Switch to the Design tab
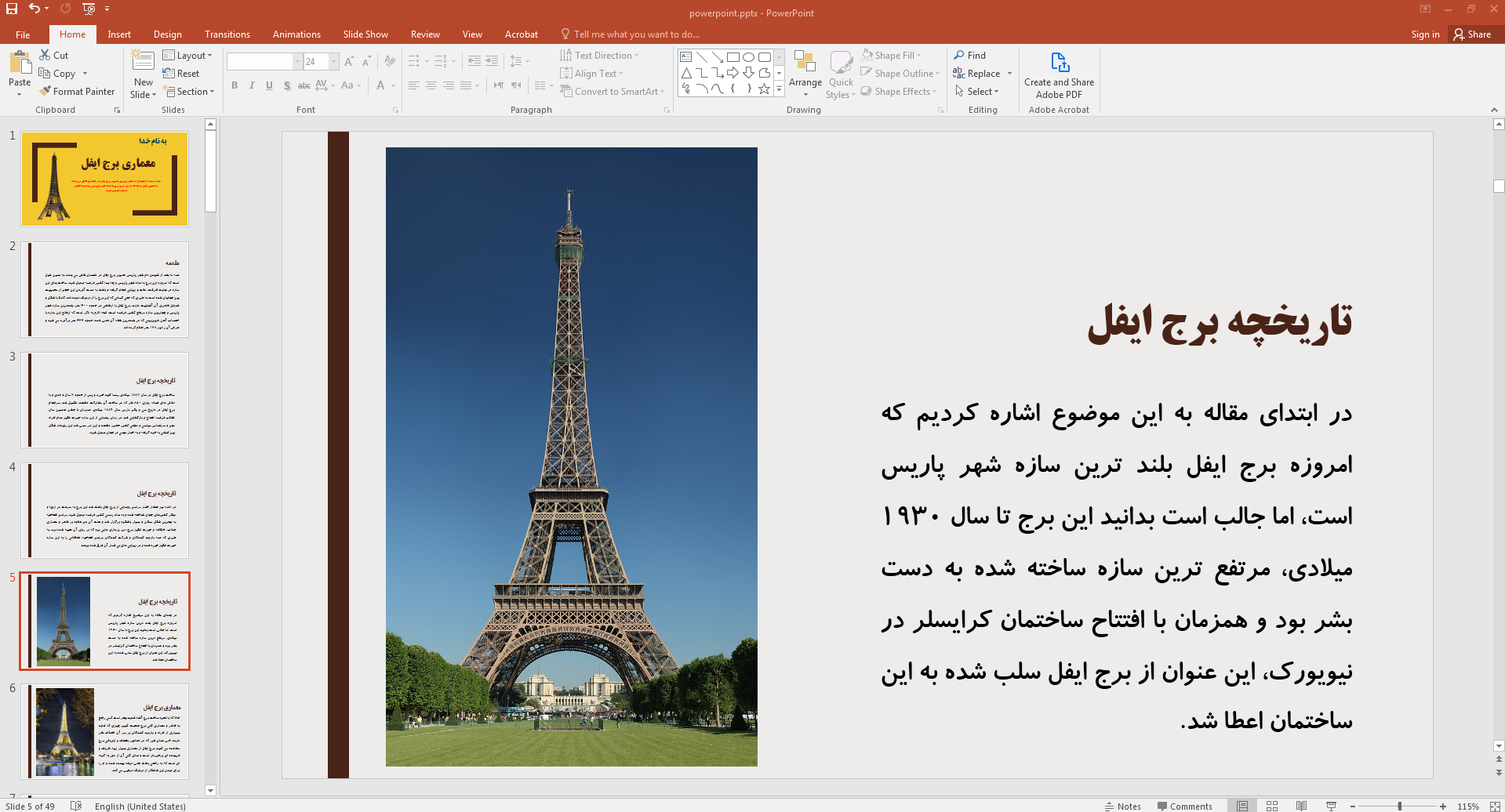Image resolution: width=1505 pixels, height=812 pixels. [167, 34]
